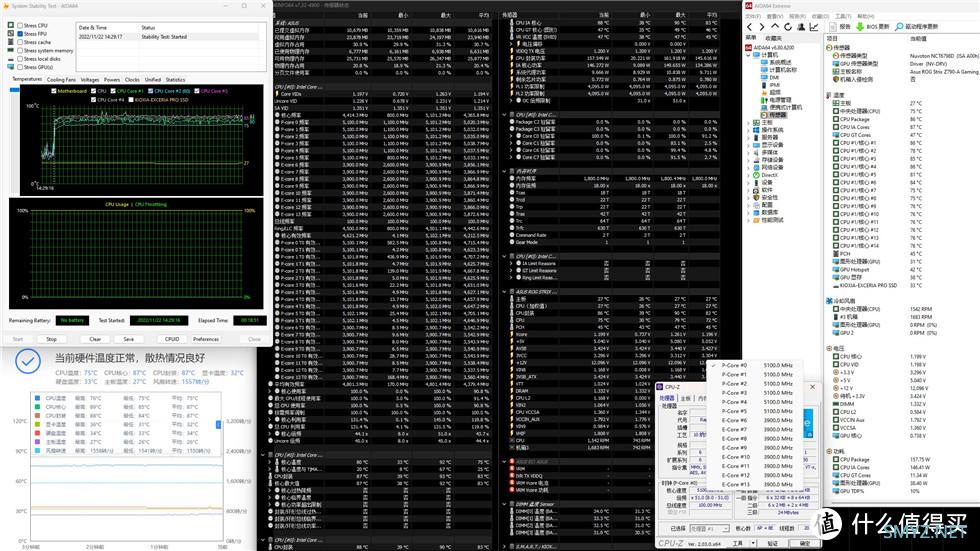980x551 pixels.
Task: Switch to 收藏夹 favorites tab
Action: tap(773, 38)
